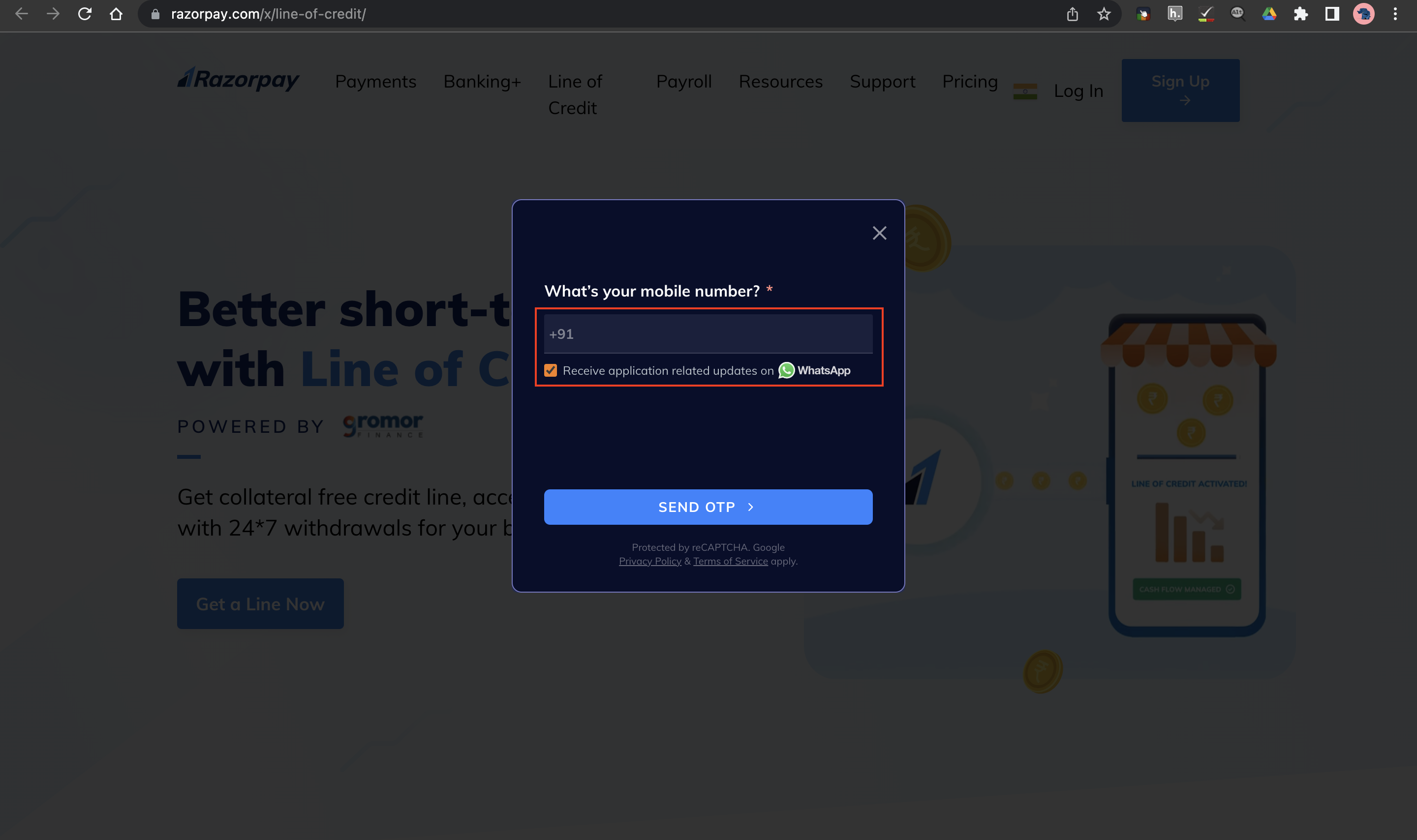Image resolution: width=1417 pixels, height=840 pixels.
Task: Click the mobile number input field
Action: [707, 332]
